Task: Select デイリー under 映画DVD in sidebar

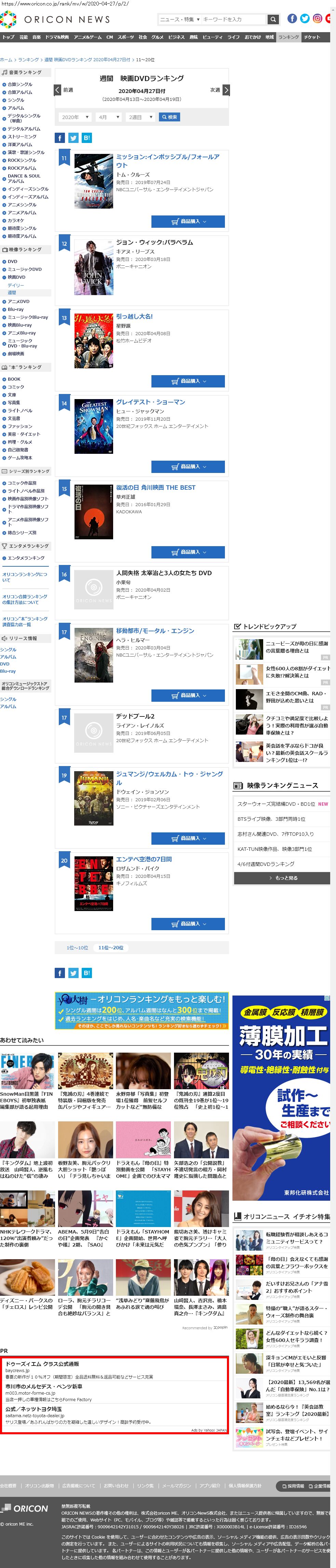Action: pyautogui.click(x=16, y=285)
